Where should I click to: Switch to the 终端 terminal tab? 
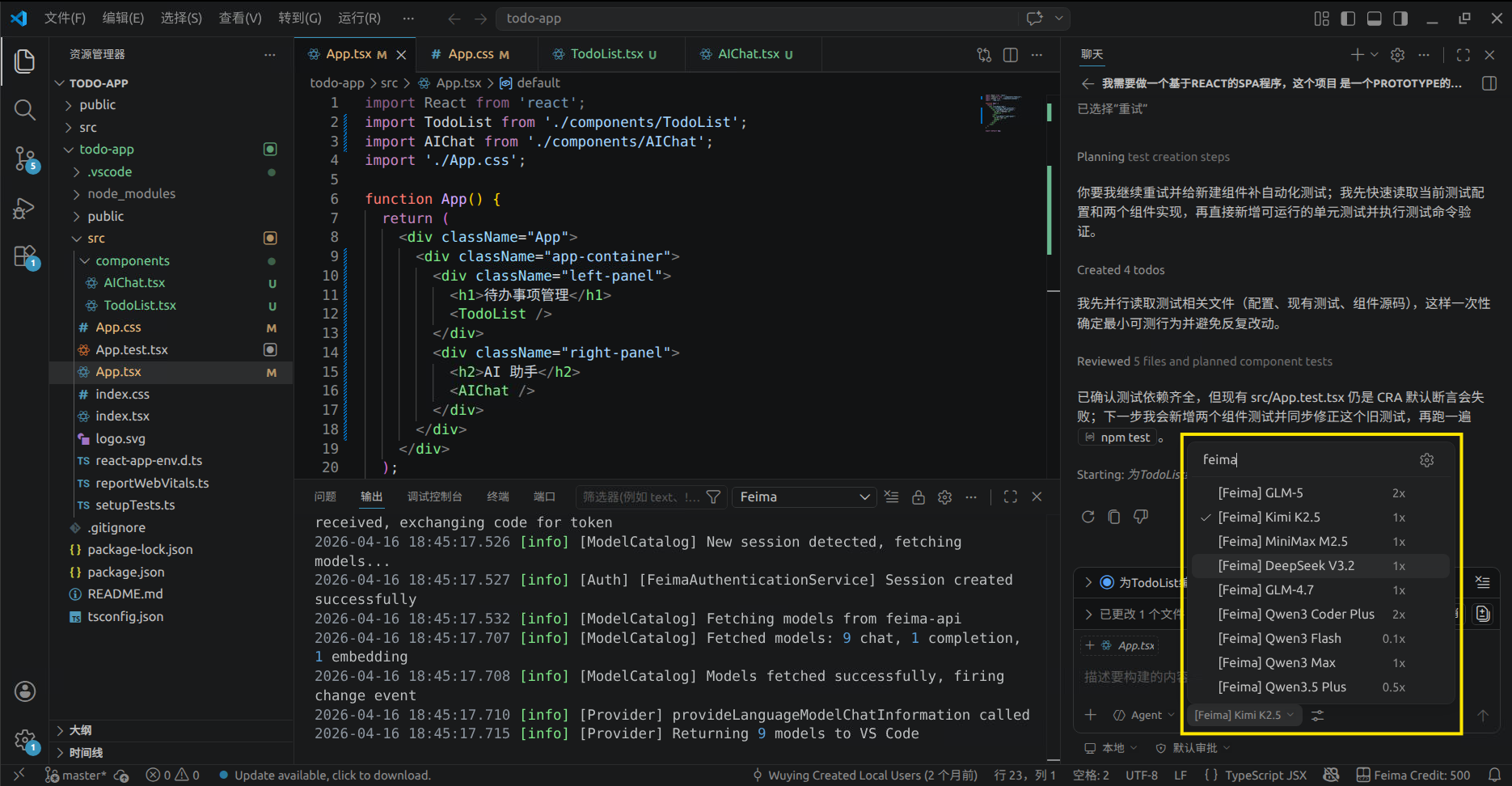click(x=498, y=497)
